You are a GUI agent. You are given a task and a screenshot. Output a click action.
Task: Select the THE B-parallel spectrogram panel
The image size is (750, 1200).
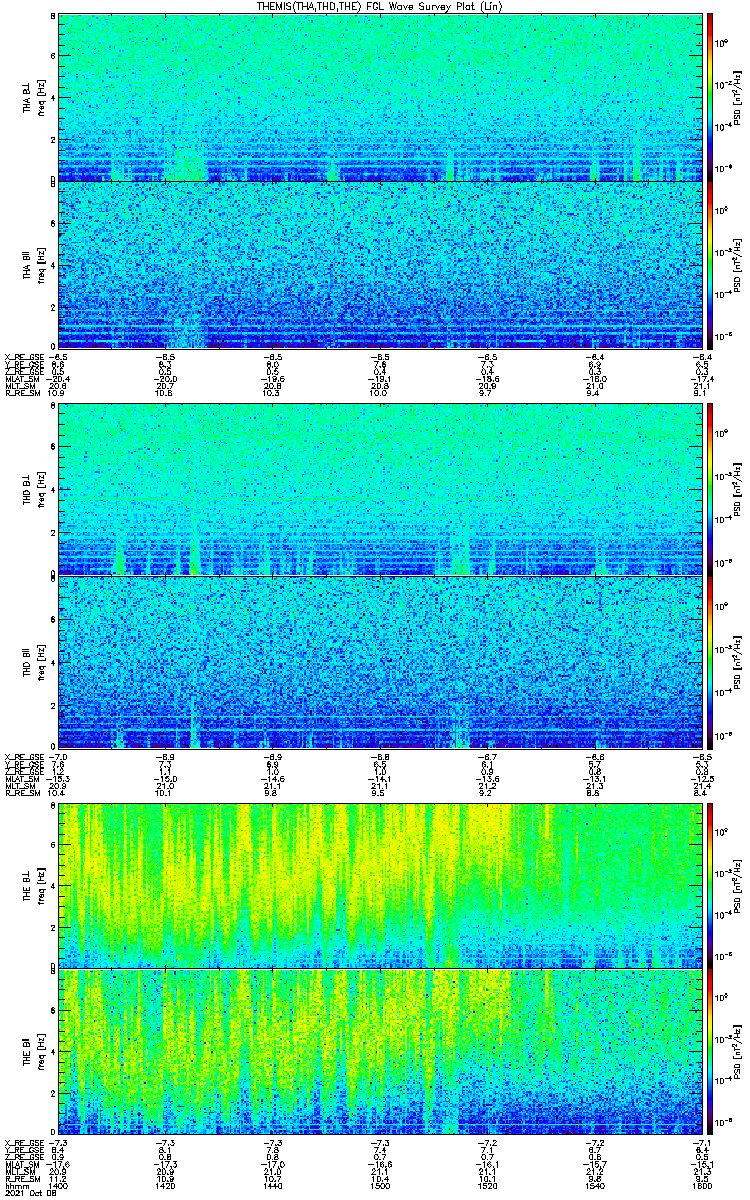point(380,1052)
